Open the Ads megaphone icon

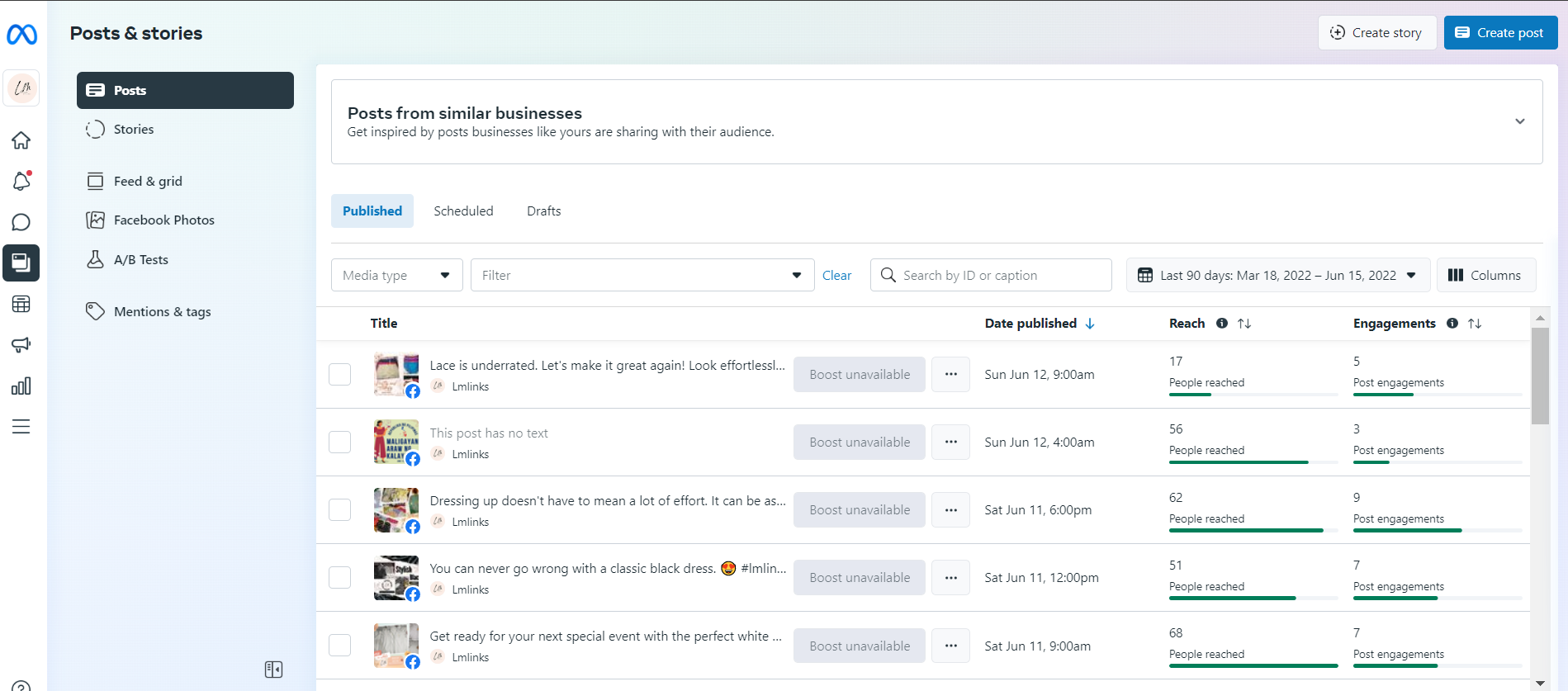[21, 345]
